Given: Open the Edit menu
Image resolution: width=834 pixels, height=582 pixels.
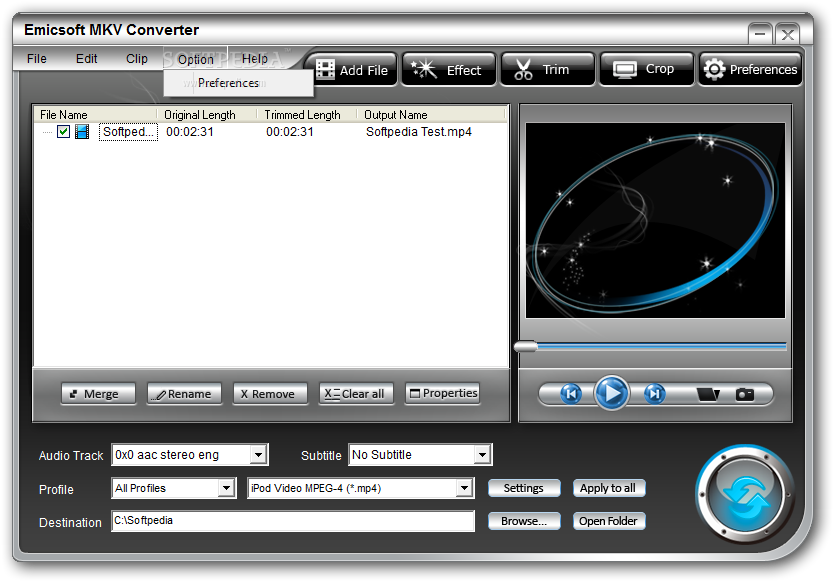Looking at the screenshot, I should pos(86,59).
